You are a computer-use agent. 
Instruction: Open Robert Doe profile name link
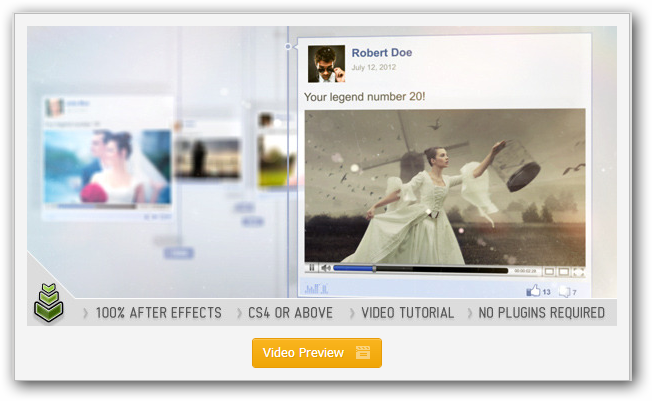coord(382,53)
